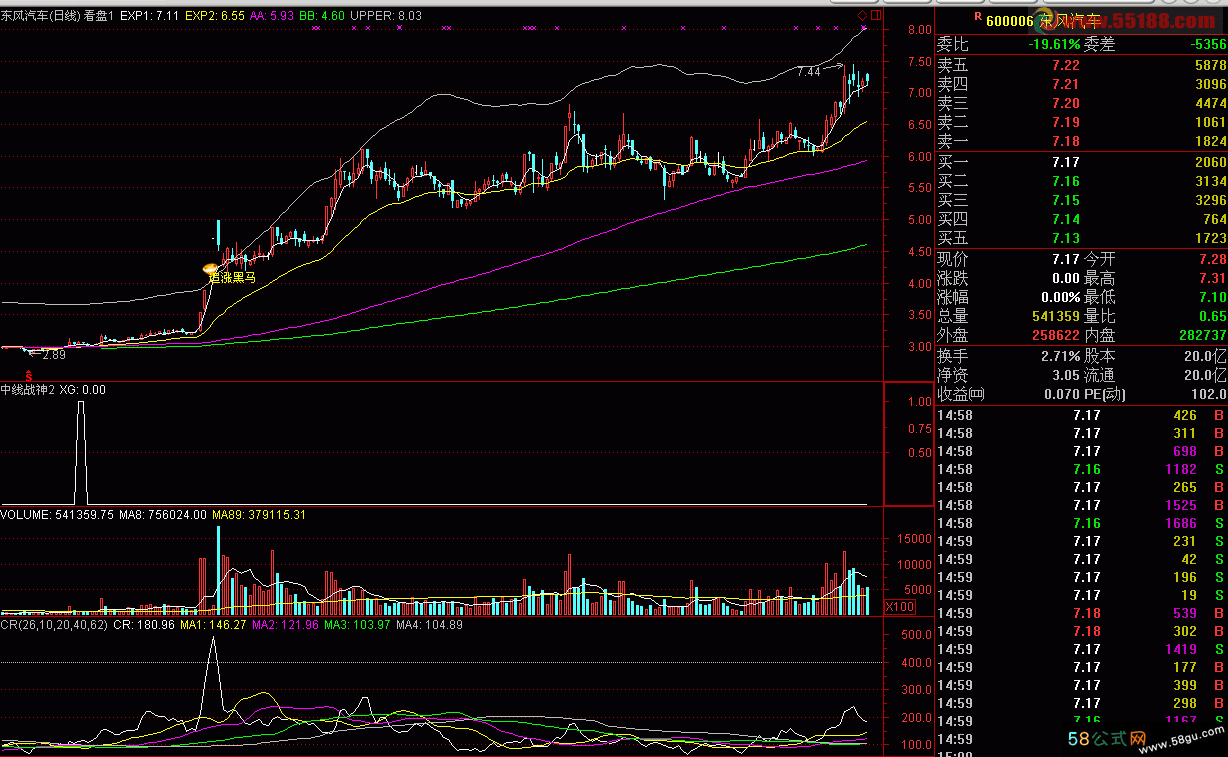1228x757 pixels.
Task: Click the 委差 value -5356
Action: [1208, 44]
